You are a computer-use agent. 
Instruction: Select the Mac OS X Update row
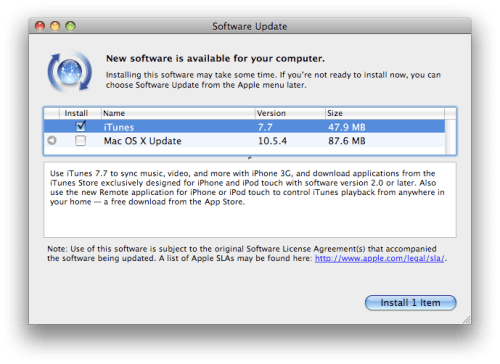pyautogui.click(x=245, y=141)
